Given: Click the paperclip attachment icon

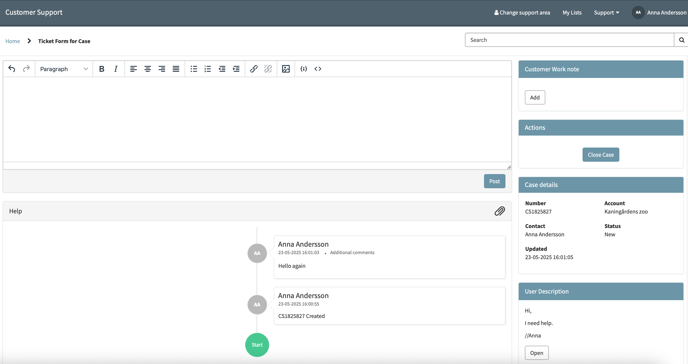Looking at the screenshot, I should 499,211.
